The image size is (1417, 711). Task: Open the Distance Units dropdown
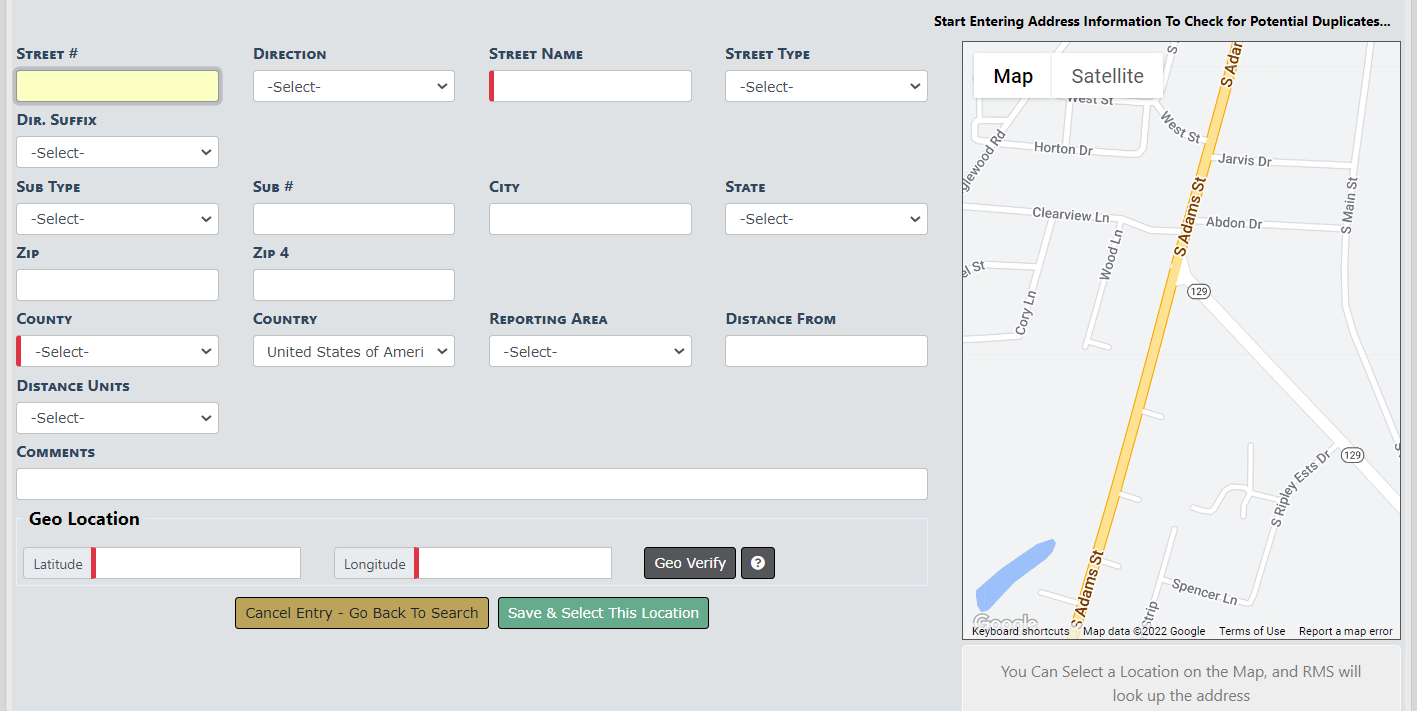(x=118, y=418)
